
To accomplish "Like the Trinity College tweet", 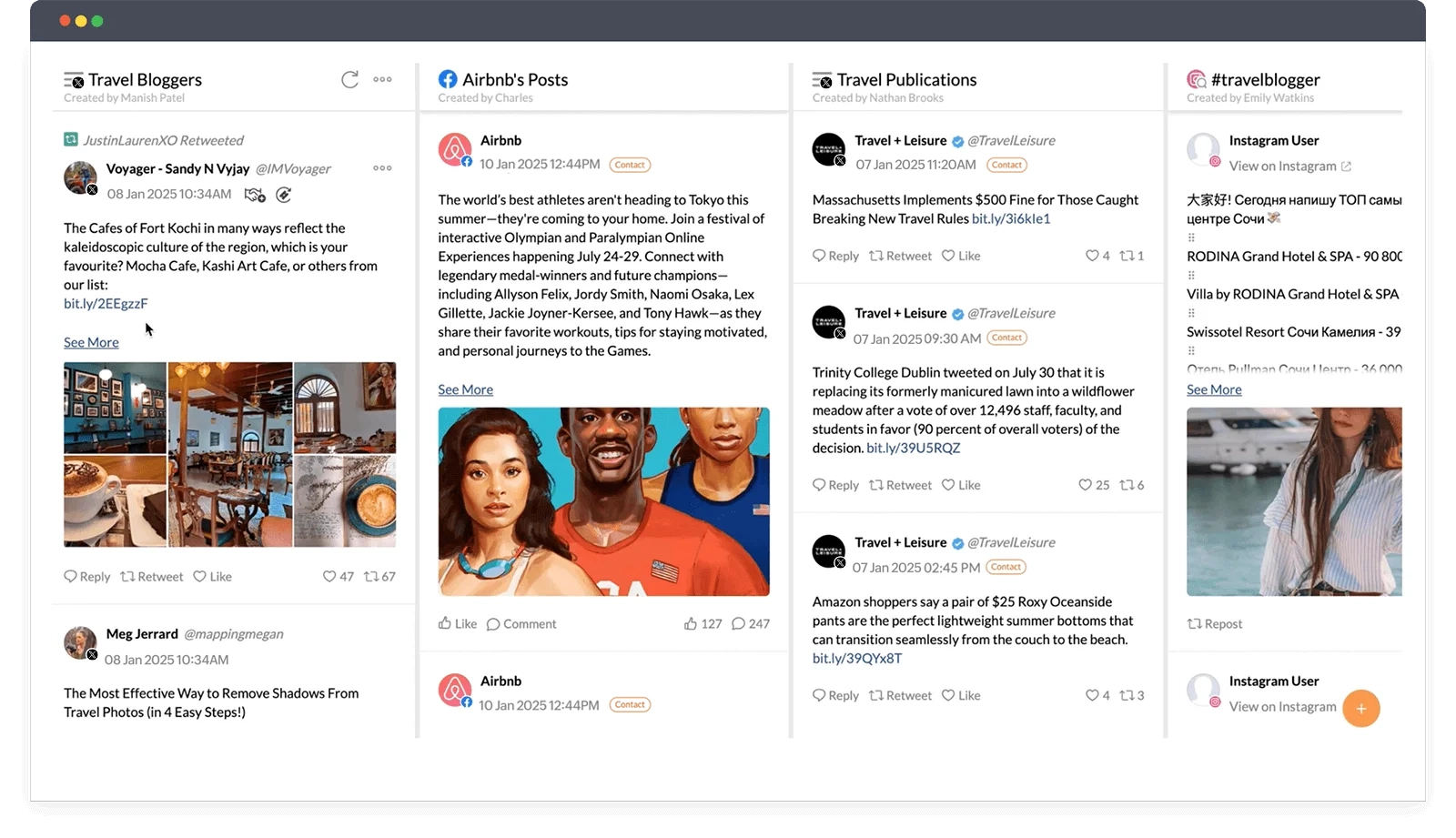I will (x=961, y=486).
